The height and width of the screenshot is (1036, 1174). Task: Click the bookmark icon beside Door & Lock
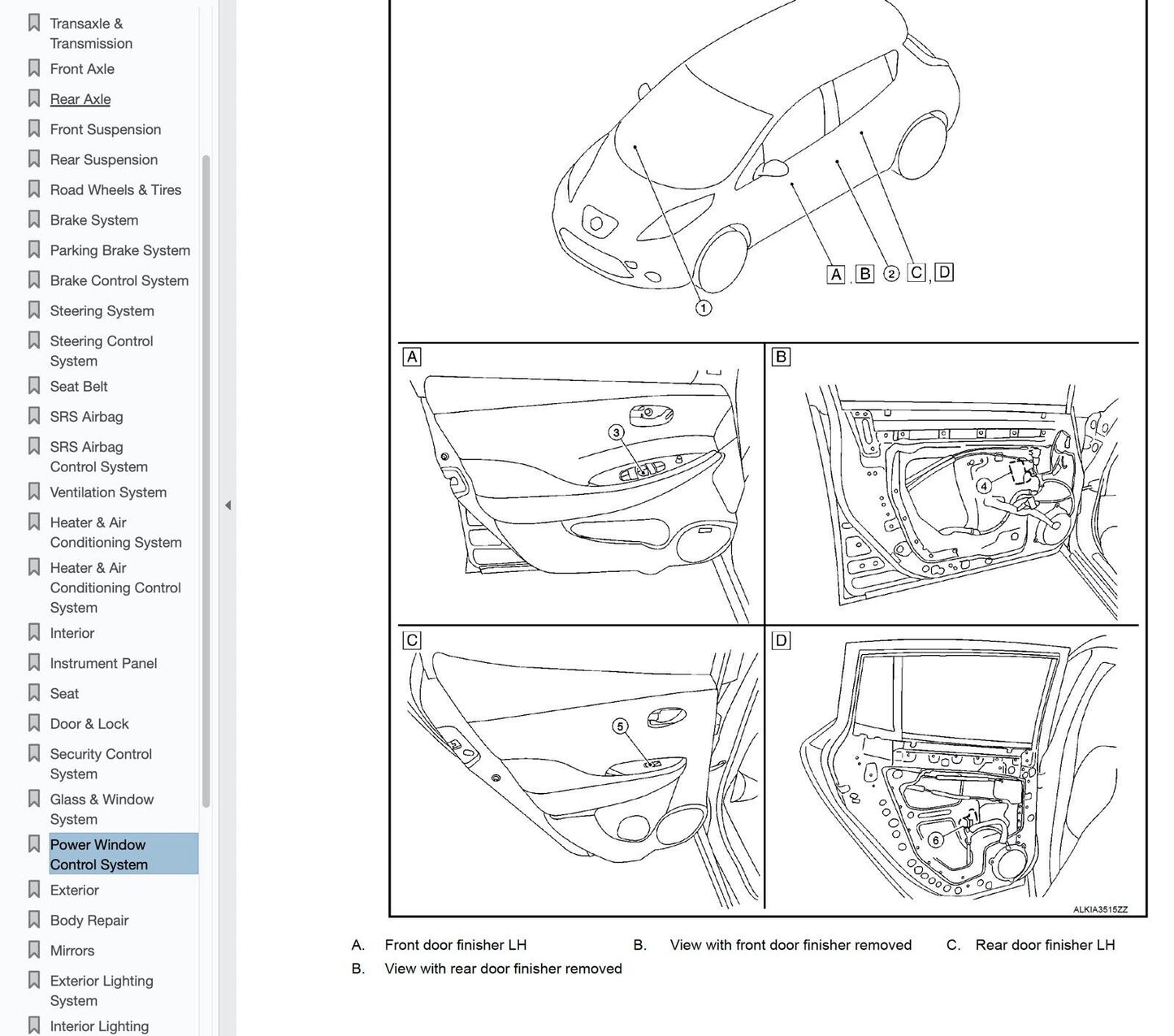pos(34,724)
